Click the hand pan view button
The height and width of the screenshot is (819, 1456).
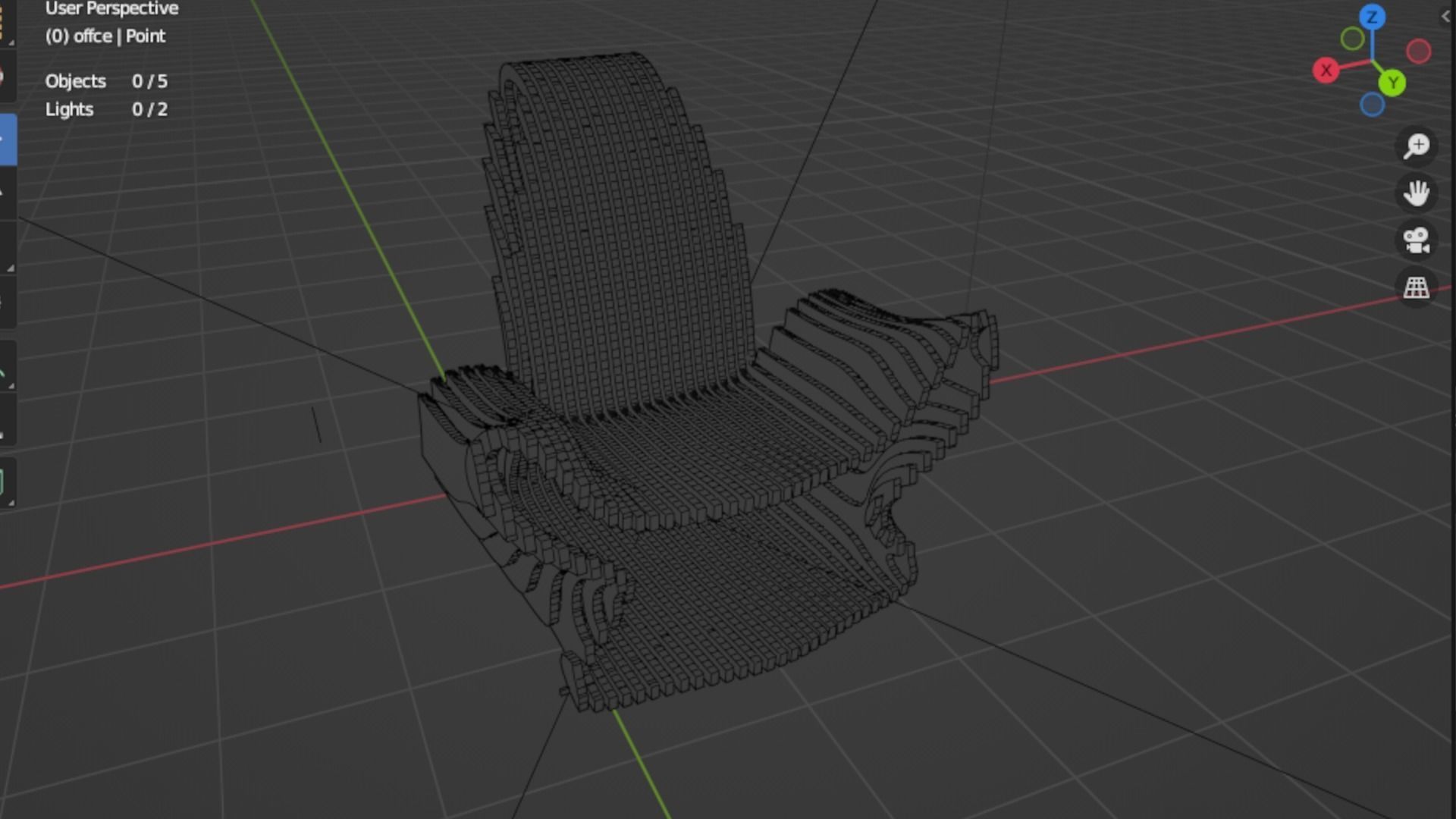(1416, 193)
